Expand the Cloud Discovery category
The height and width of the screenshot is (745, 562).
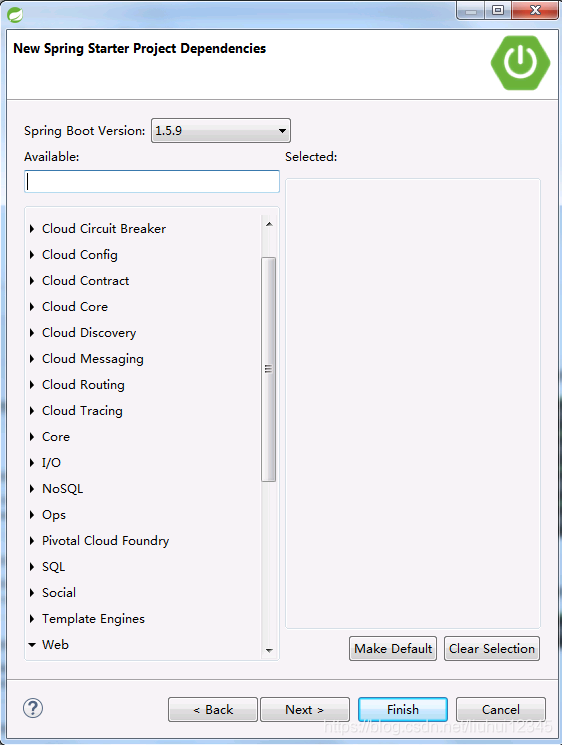pyautogui.click(x=32, y=333)
